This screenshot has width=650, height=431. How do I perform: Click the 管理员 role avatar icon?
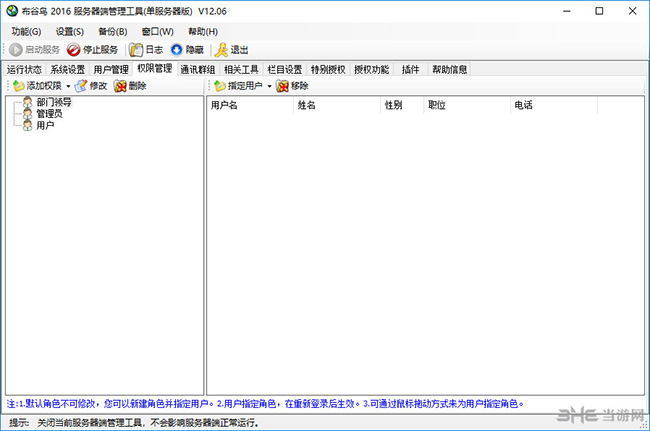27,114
